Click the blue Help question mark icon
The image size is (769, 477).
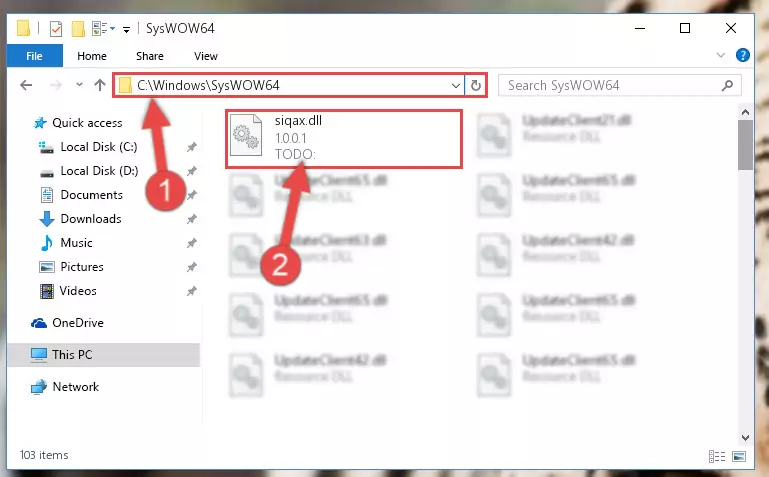(743, 55)
